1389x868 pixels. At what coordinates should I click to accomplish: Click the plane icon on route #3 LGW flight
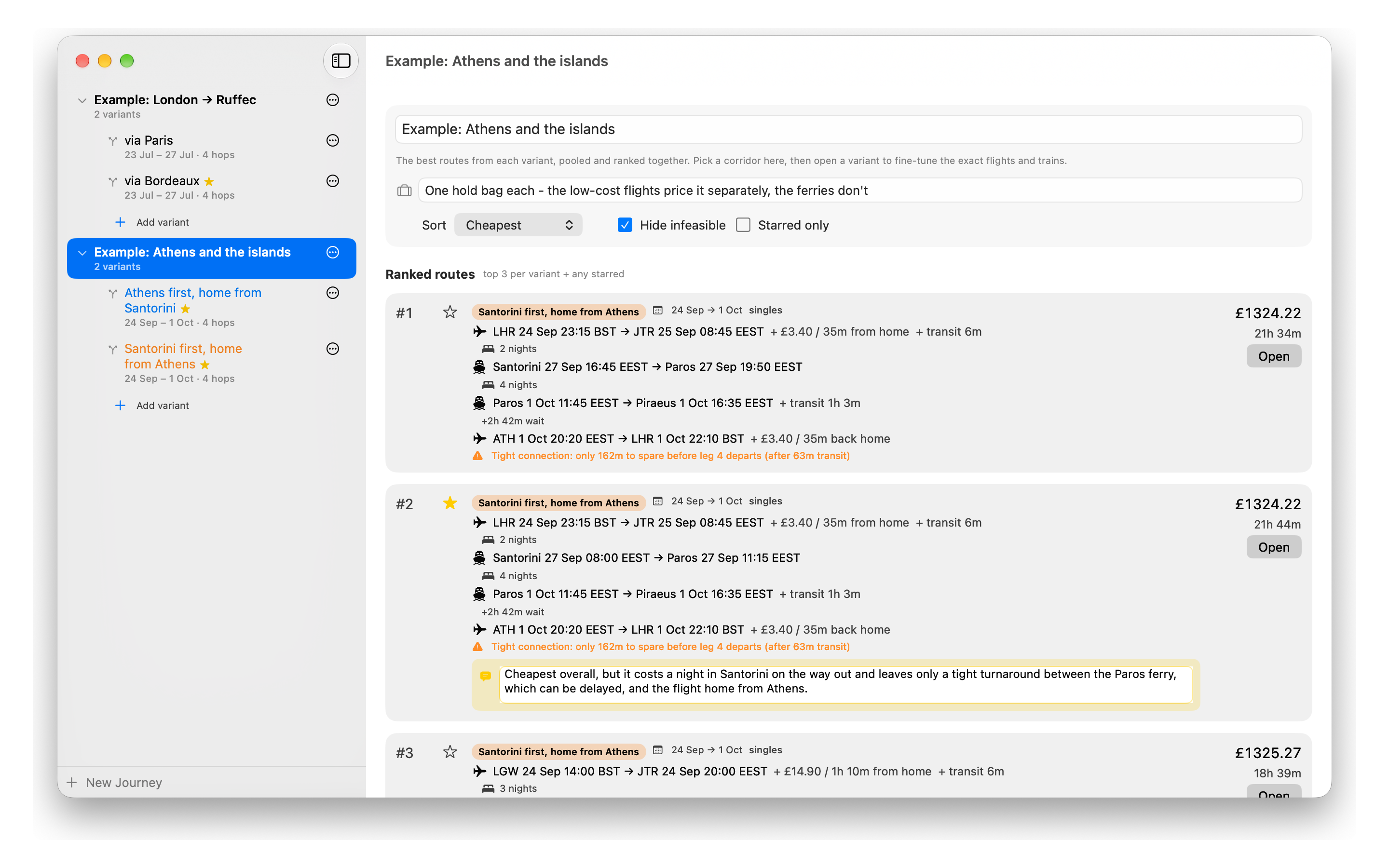[479, 772]
